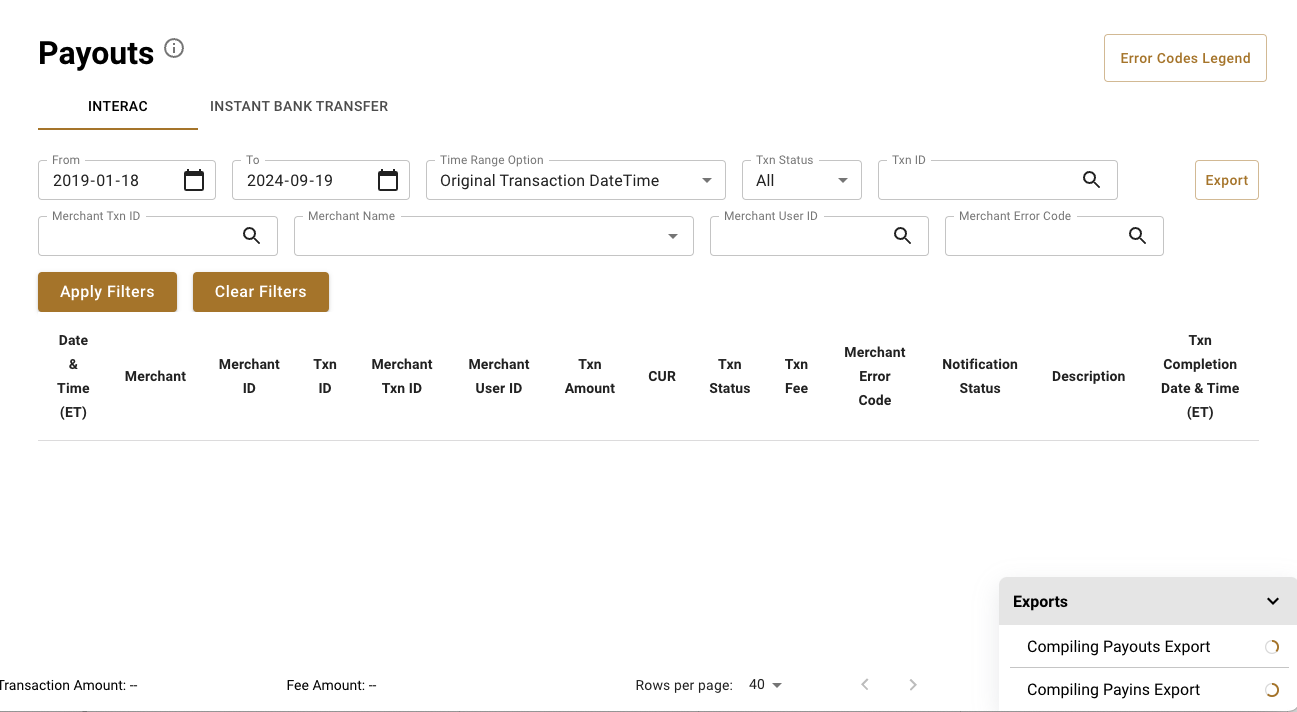Open the To date calendar picker

click(x=388, y=179)
